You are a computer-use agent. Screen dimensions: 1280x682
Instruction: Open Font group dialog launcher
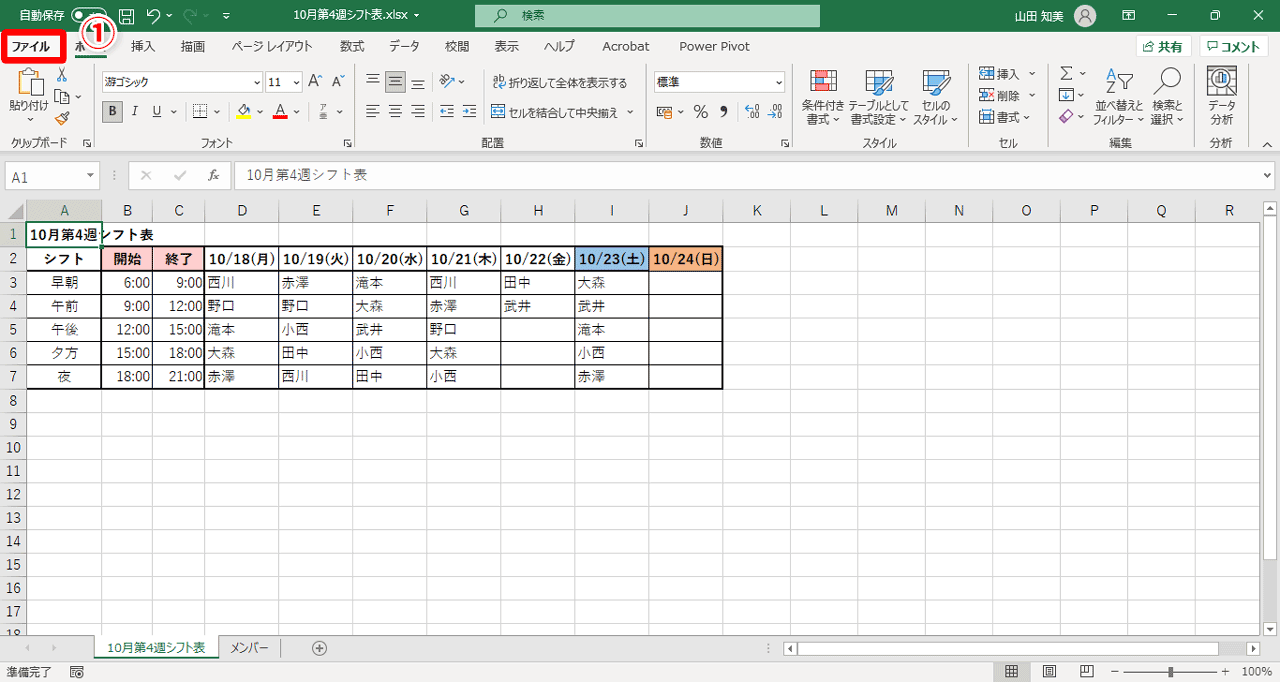pyautogui.click(x=348, y=144)
